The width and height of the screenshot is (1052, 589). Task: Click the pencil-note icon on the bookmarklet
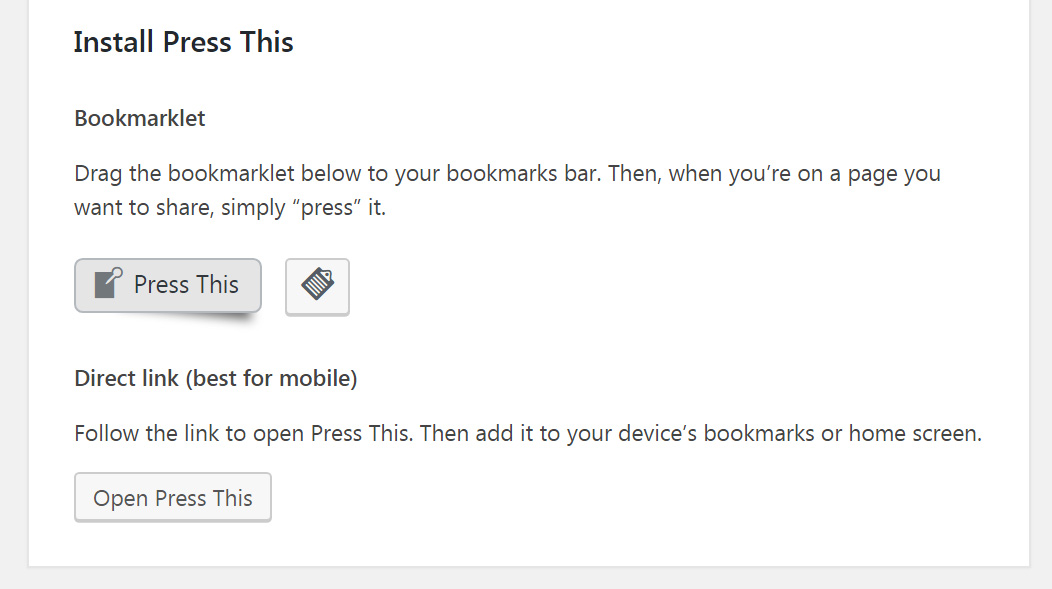(108, 284)
